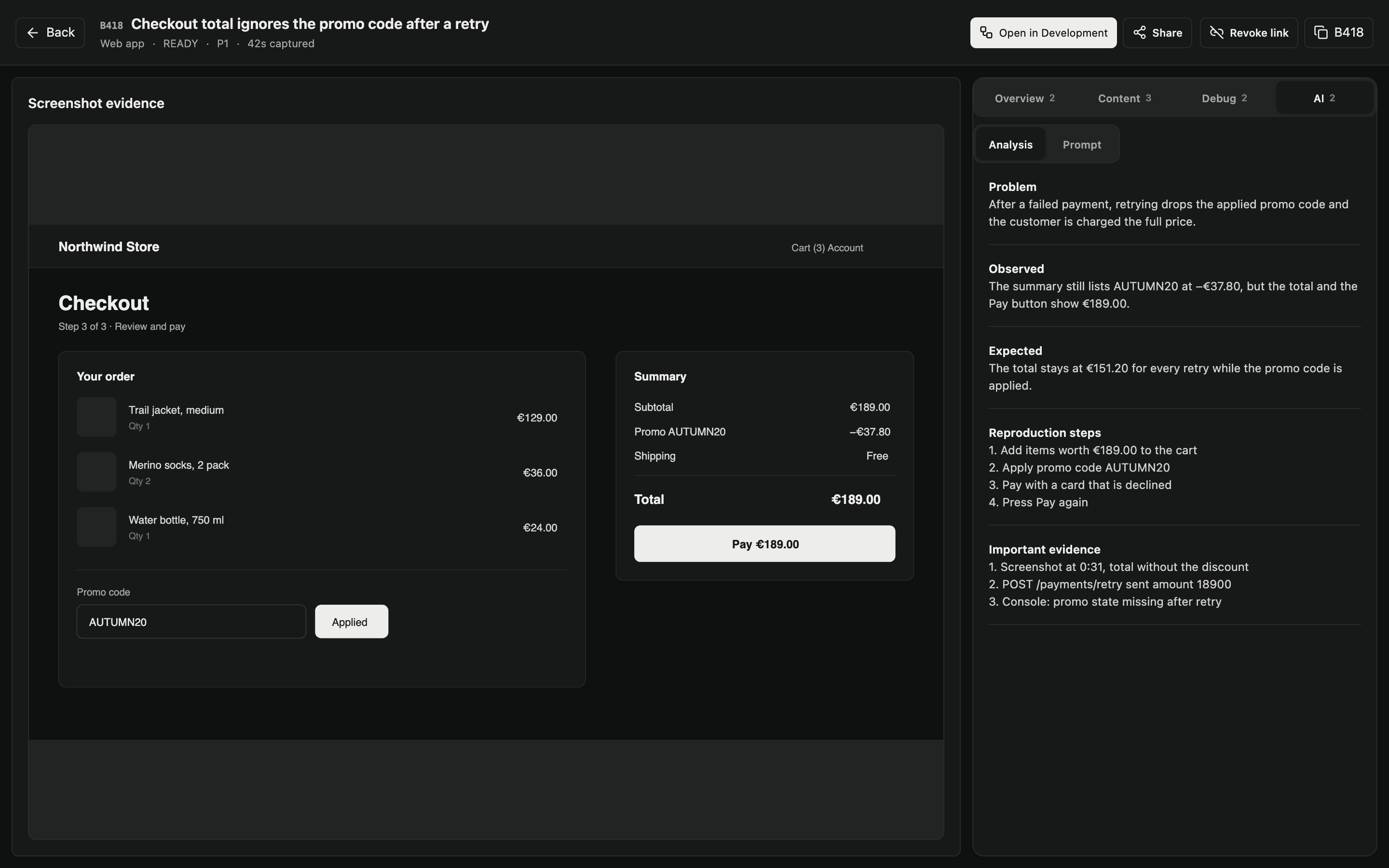Share this bug report
1389x868 pixels.
[1157, 33]
